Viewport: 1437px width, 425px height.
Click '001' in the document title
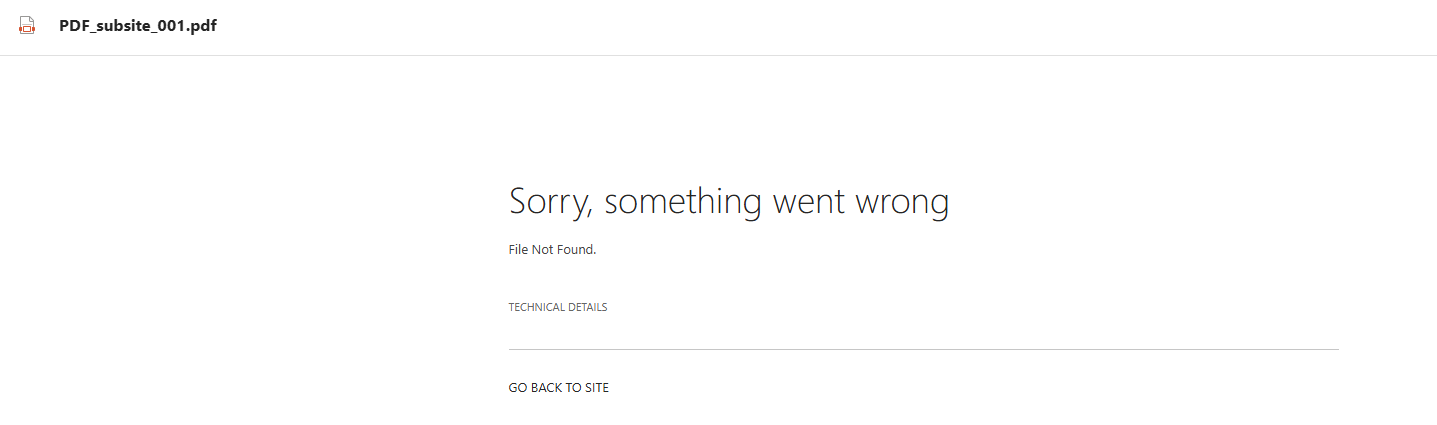[x=171, y=26]
